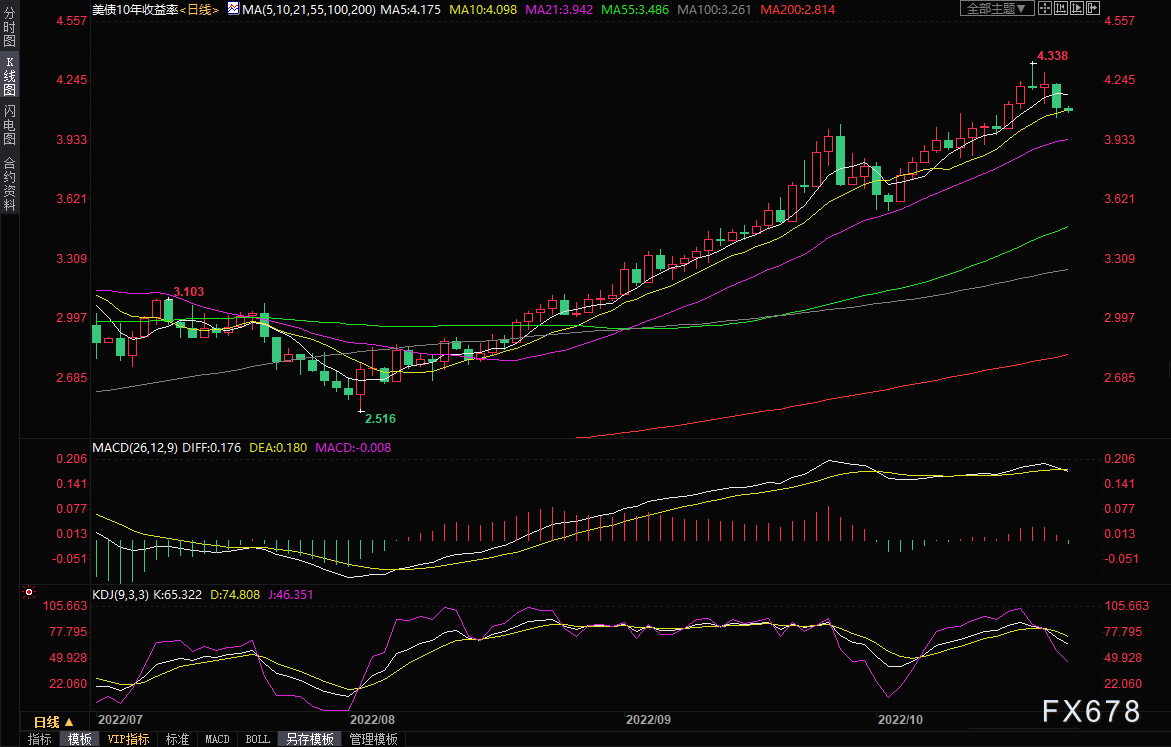Image resolution: width=1171 pixels, height=747 pixels.
Task: Switch to 分时图 side tab
Action: tap(9, 30)
